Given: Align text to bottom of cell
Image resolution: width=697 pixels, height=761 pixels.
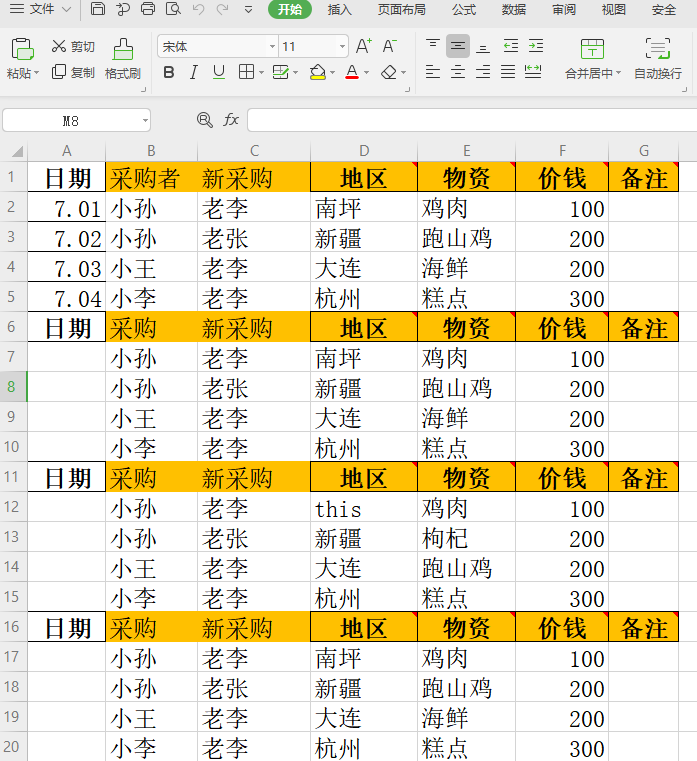Looking at the screenshot, I should pos(482,47).
